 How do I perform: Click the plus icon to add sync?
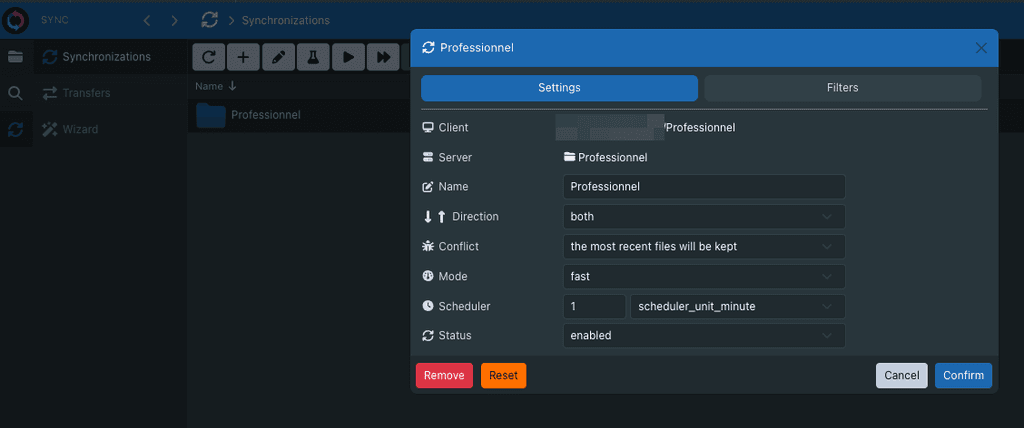pyautogui.click(x=243, y=57)
